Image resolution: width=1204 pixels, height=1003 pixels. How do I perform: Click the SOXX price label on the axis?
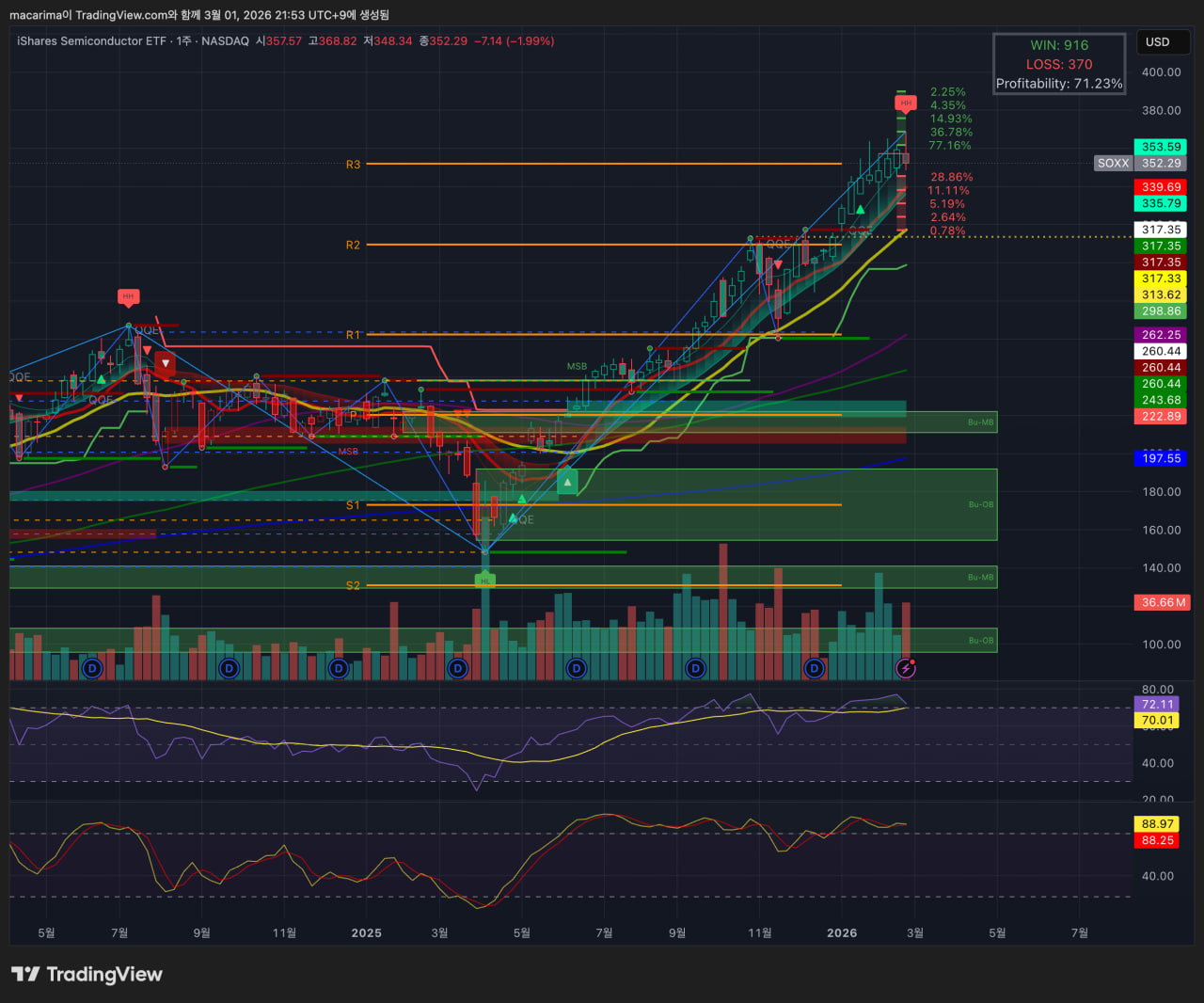tap(1113, 164)
